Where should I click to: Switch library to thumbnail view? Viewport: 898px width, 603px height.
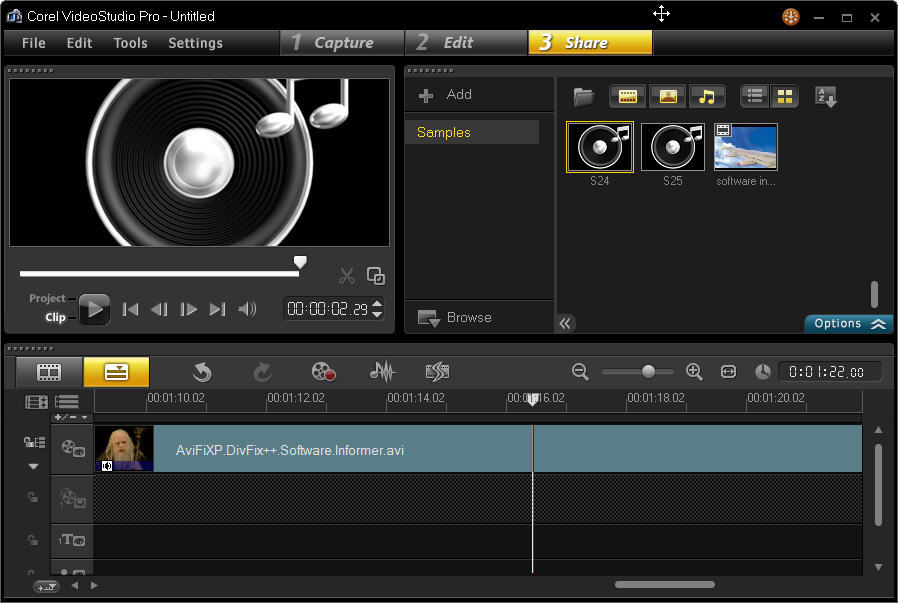pyautogui.click(x=785, y=96)
